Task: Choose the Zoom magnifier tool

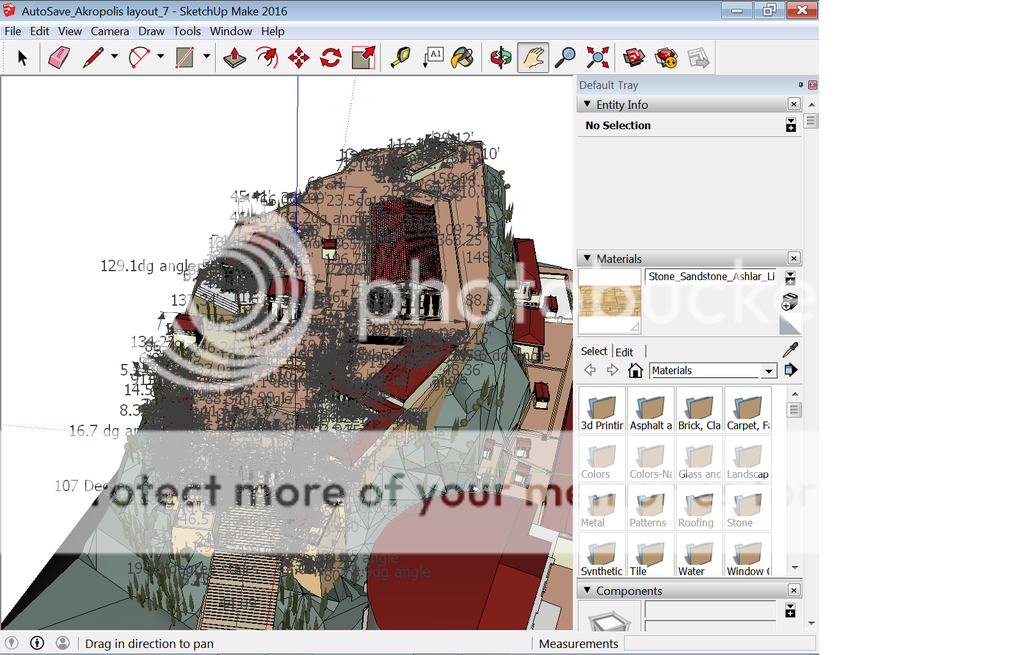Action: click(x=565, y=58)
